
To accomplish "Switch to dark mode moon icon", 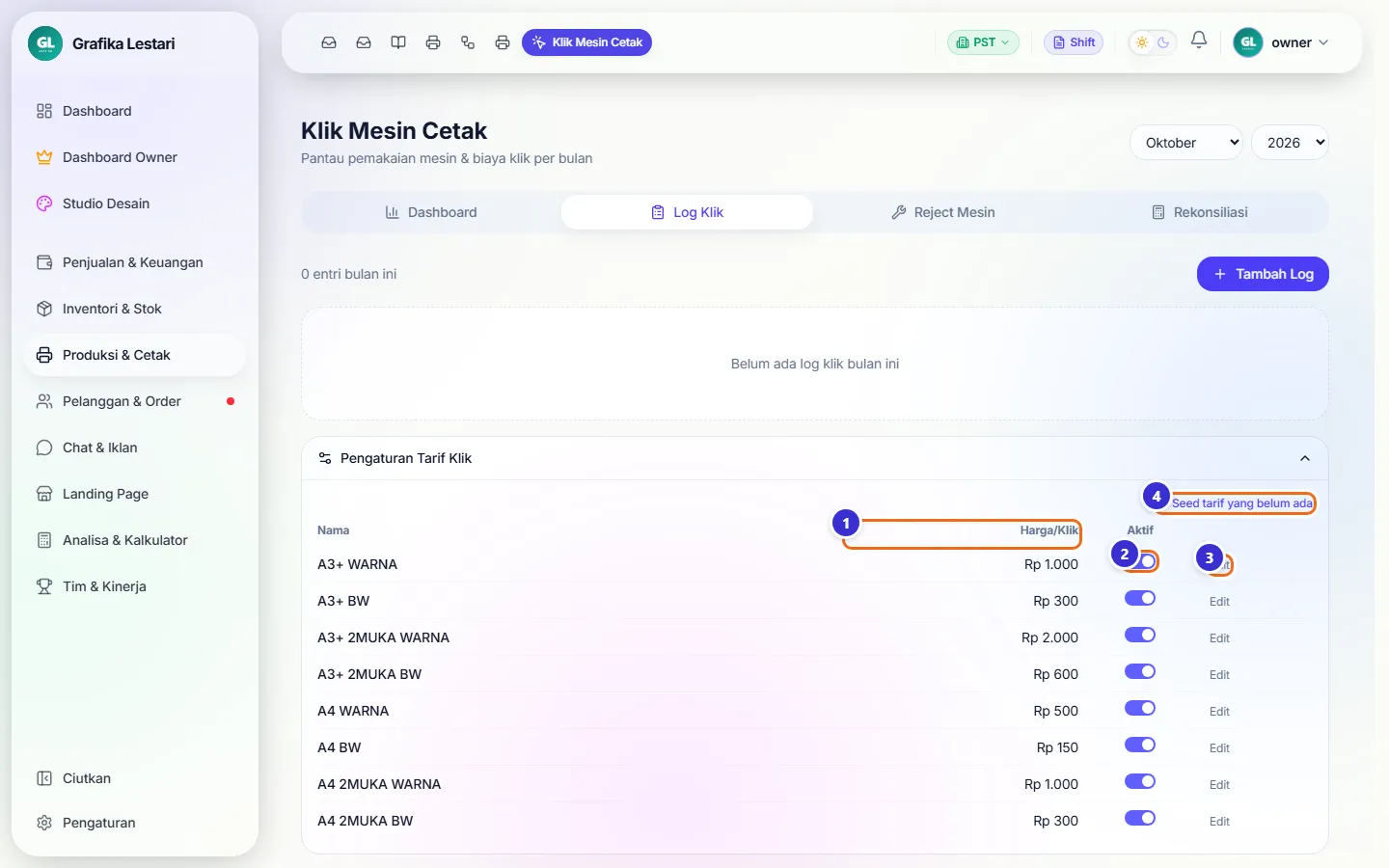I will (1163, 42).
